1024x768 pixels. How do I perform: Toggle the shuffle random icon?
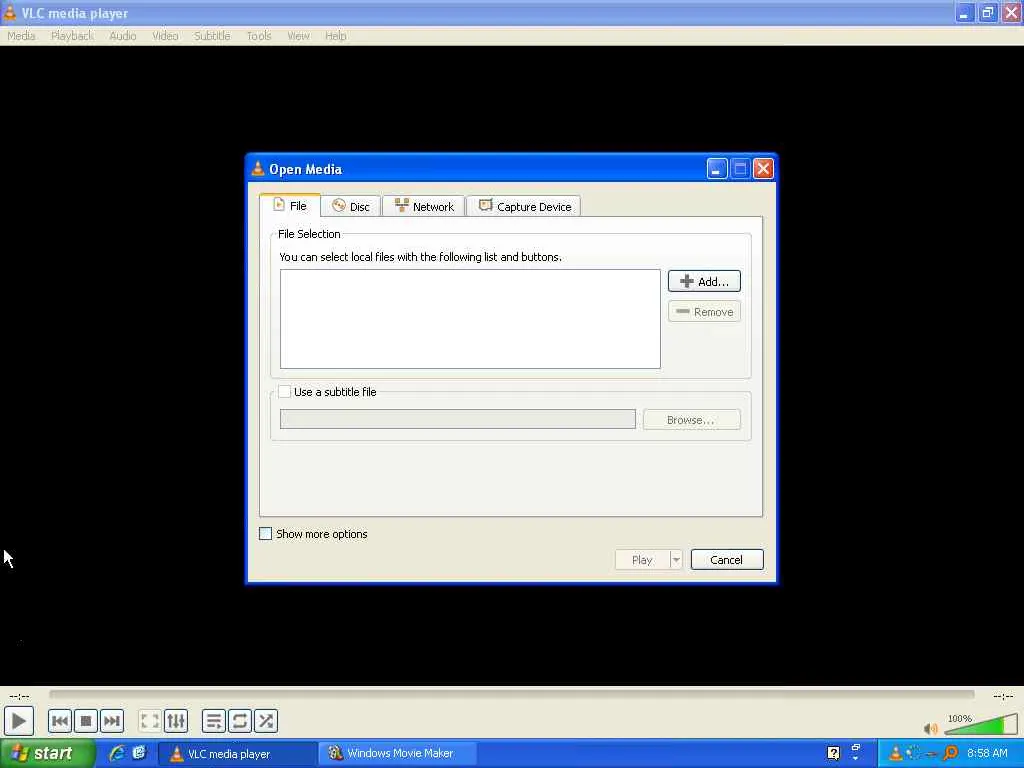(x=266, y=721)
